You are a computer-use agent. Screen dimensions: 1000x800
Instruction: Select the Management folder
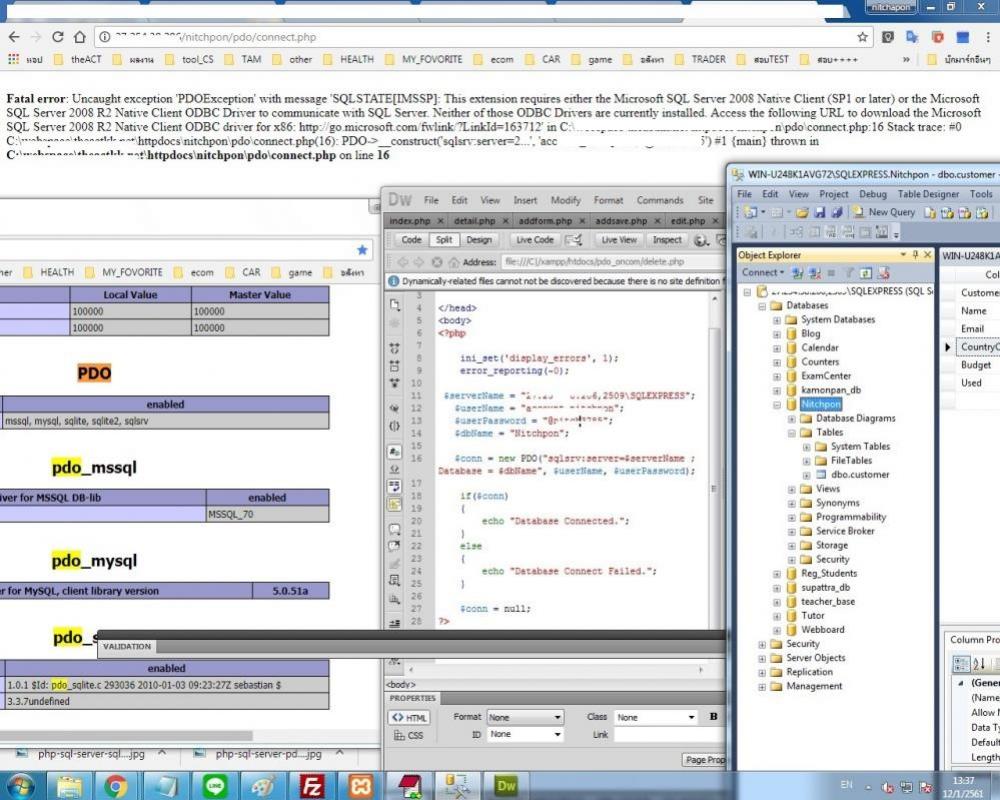pyautogui.click(x=814, y=686)
